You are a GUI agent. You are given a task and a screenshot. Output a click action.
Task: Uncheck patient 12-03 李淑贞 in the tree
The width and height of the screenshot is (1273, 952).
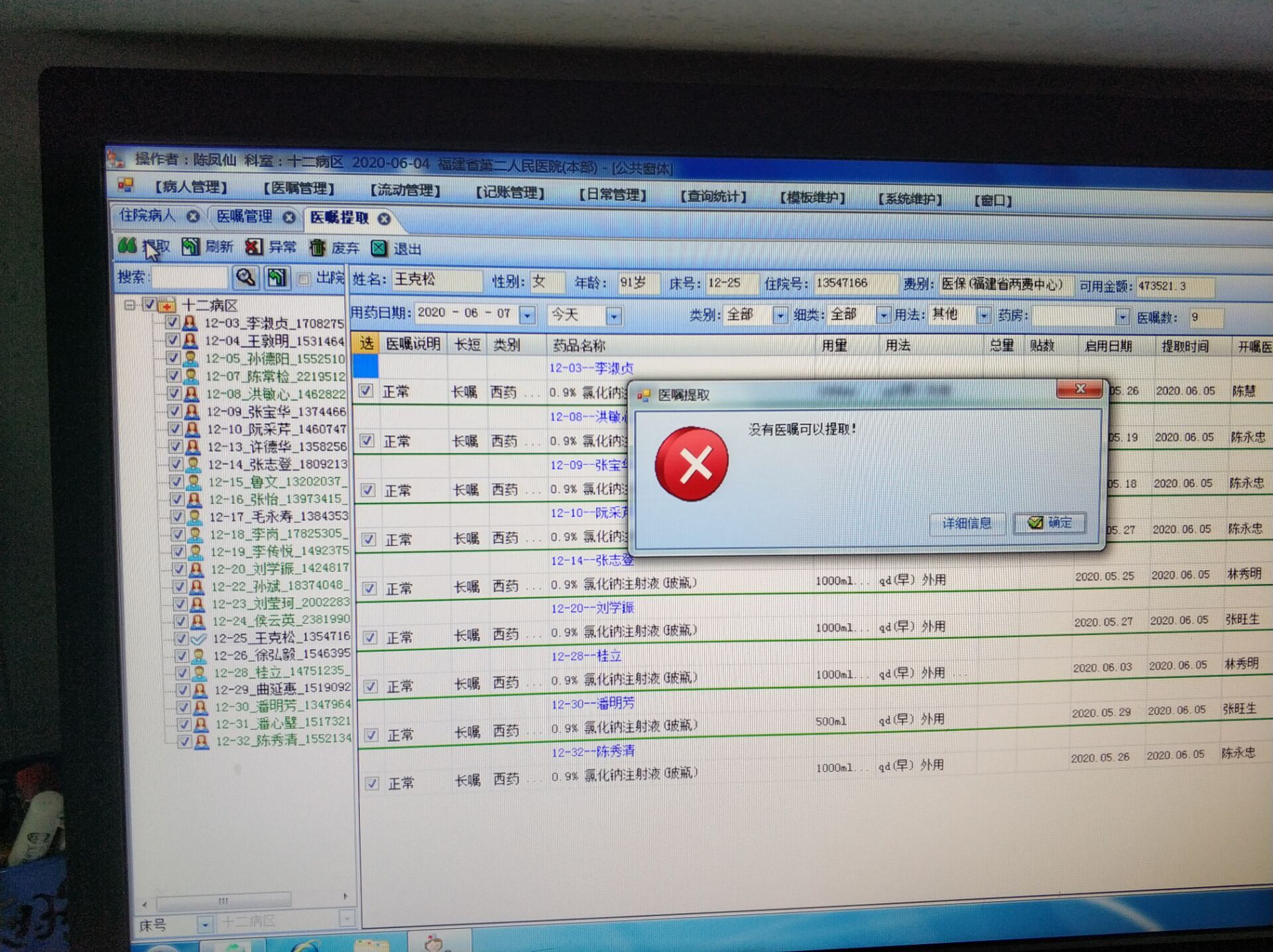click(x=172, y=323)
